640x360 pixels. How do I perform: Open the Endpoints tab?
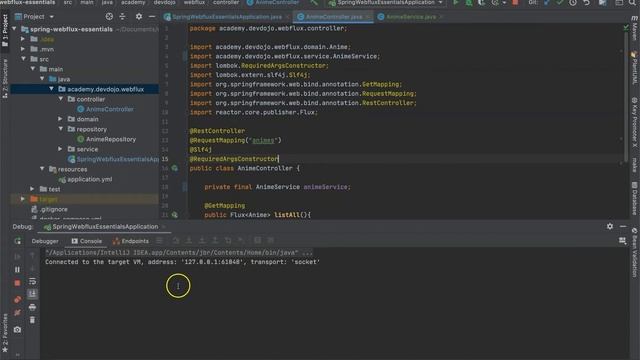pos(131,241)
